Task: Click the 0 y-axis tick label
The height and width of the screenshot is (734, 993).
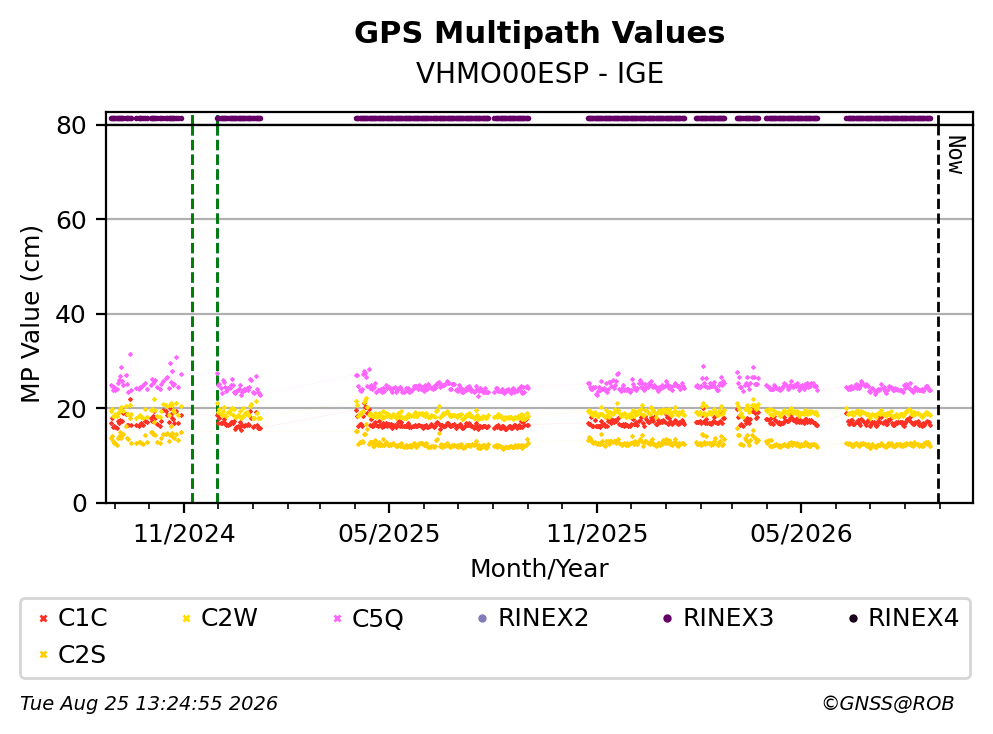Action: click(80, 503)
